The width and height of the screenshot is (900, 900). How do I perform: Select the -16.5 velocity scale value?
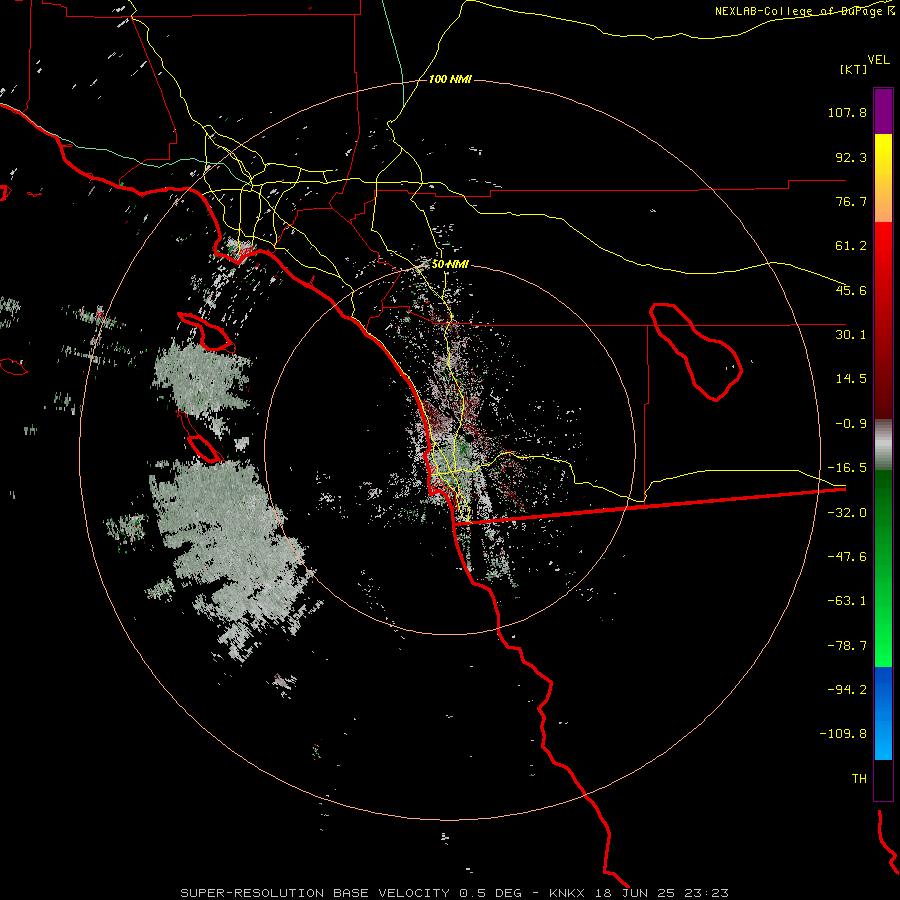coord(847,468)
